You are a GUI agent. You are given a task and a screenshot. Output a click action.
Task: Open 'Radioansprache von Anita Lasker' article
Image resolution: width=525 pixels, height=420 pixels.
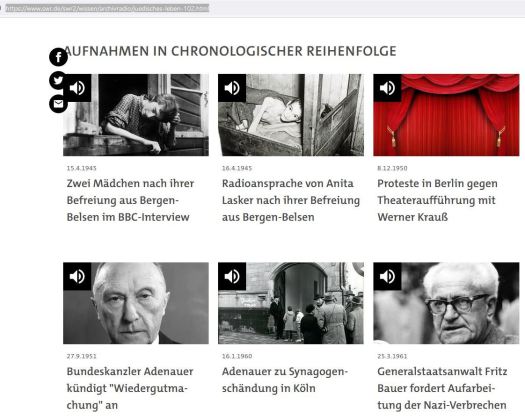[291, 200]
